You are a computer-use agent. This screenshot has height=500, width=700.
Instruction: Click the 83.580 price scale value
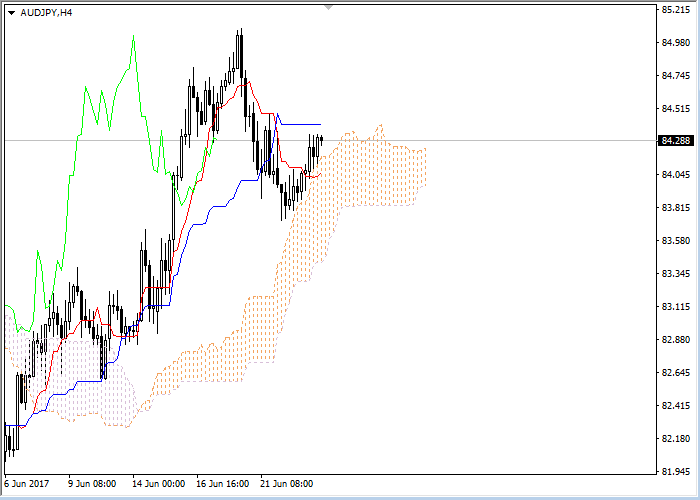click(x=675, y=241)
